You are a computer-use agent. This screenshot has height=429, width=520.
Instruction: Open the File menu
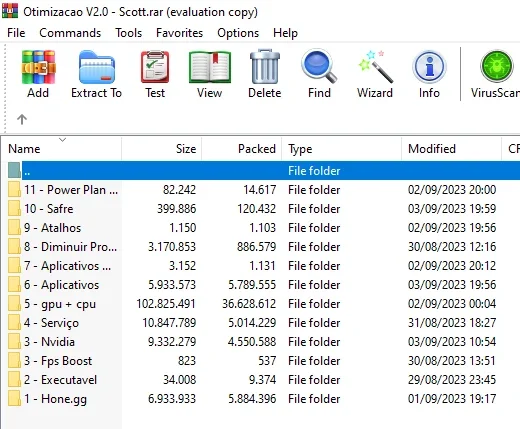click(16, 33)
